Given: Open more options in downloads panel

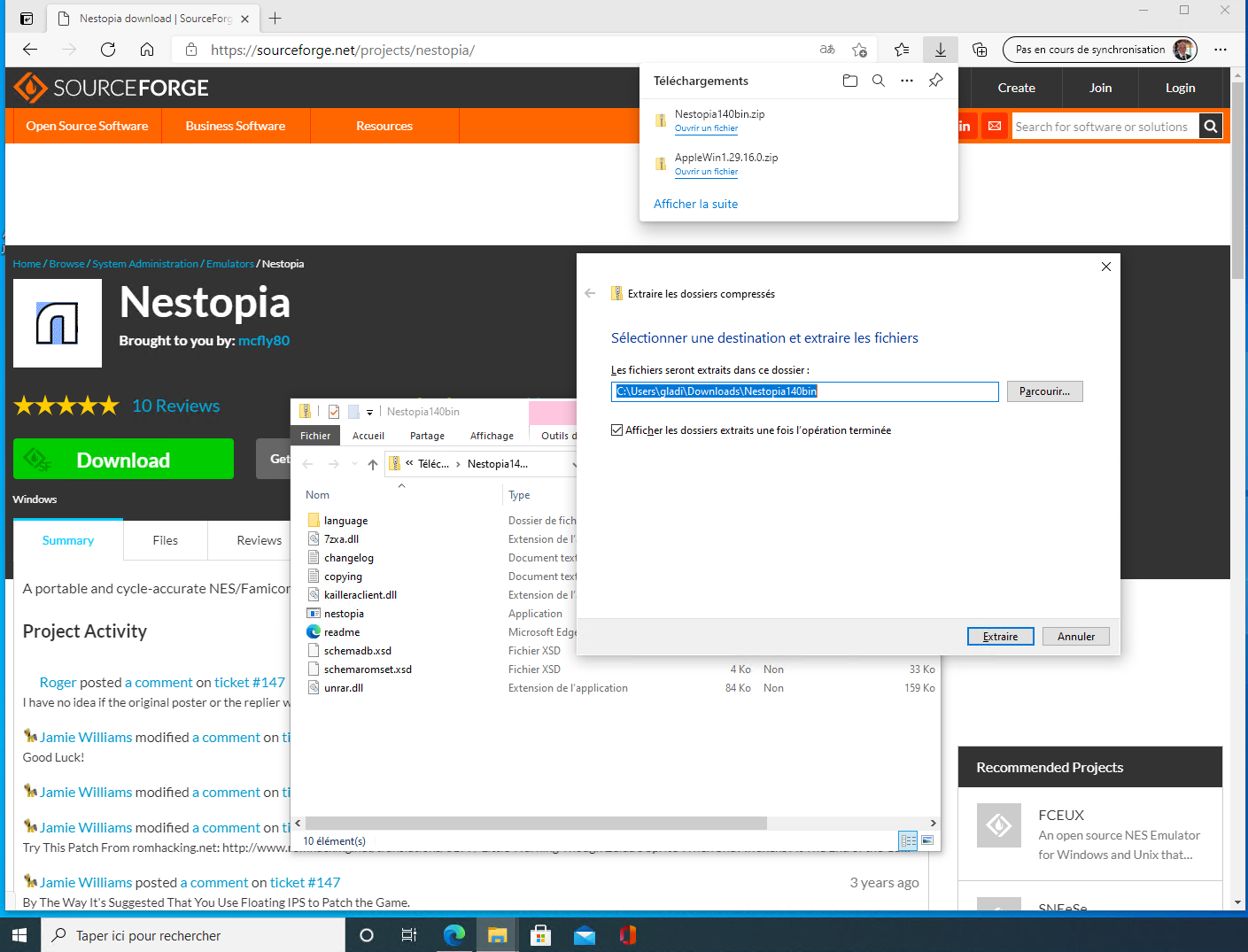Looking at the screenshot, I should (x=906, y=81).
